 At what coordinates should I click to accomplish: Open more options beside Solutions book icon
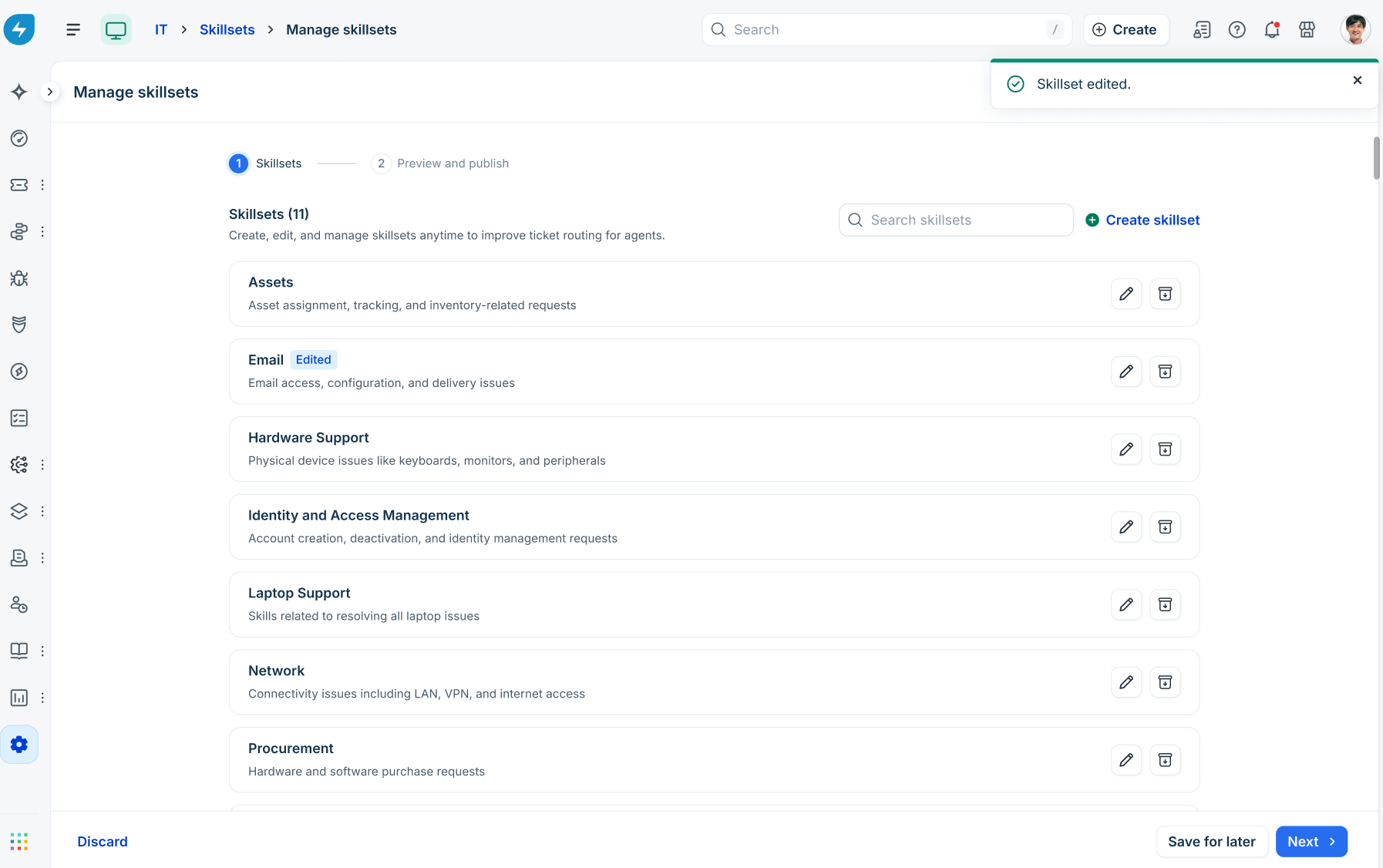42,651
